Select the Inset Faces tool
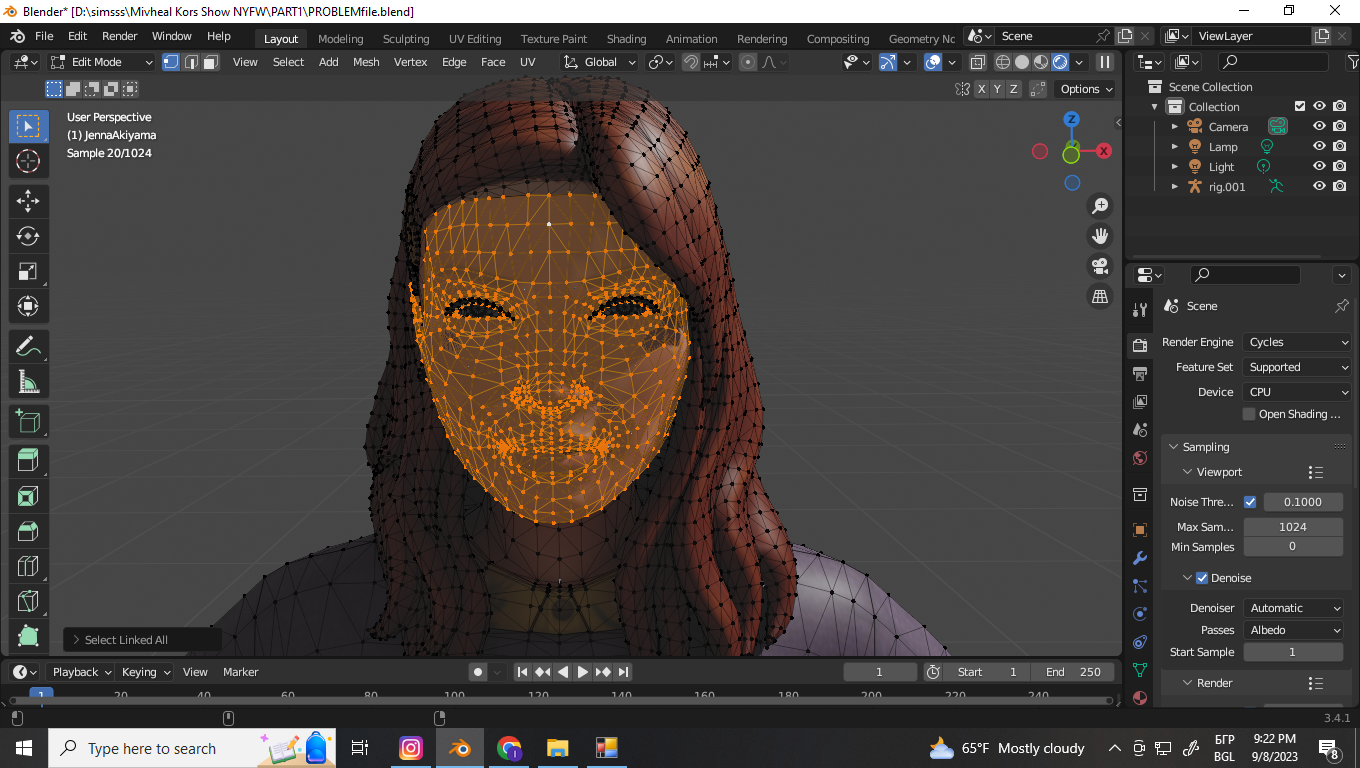 28,496
